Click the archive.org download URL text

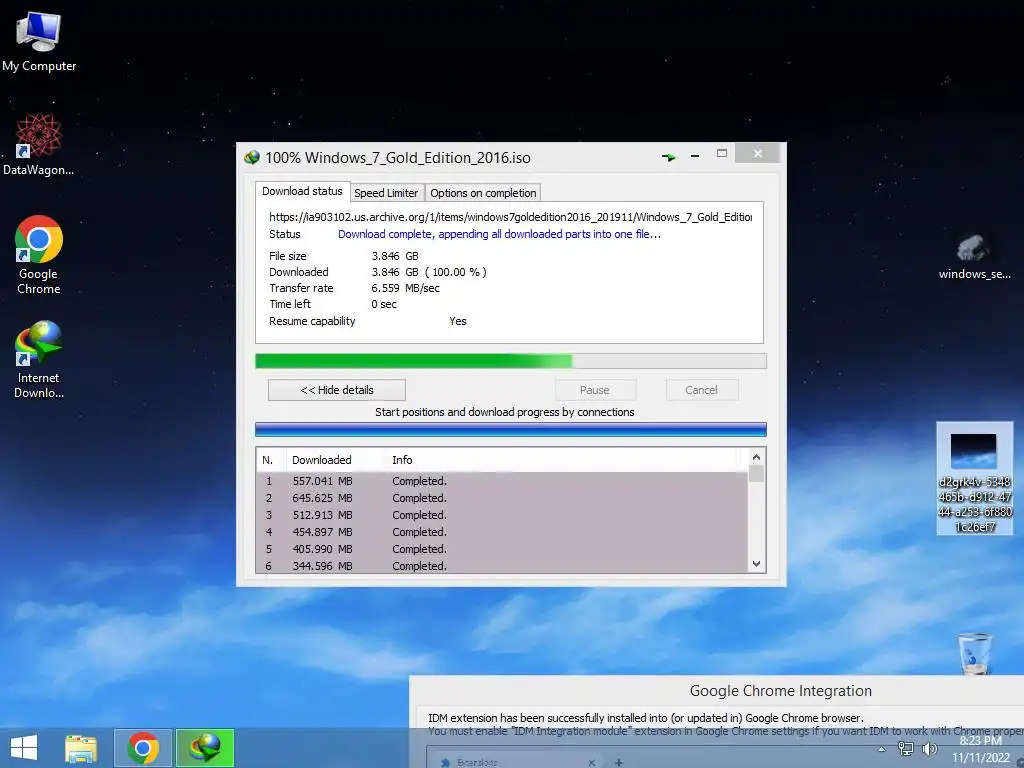point(511,217)
